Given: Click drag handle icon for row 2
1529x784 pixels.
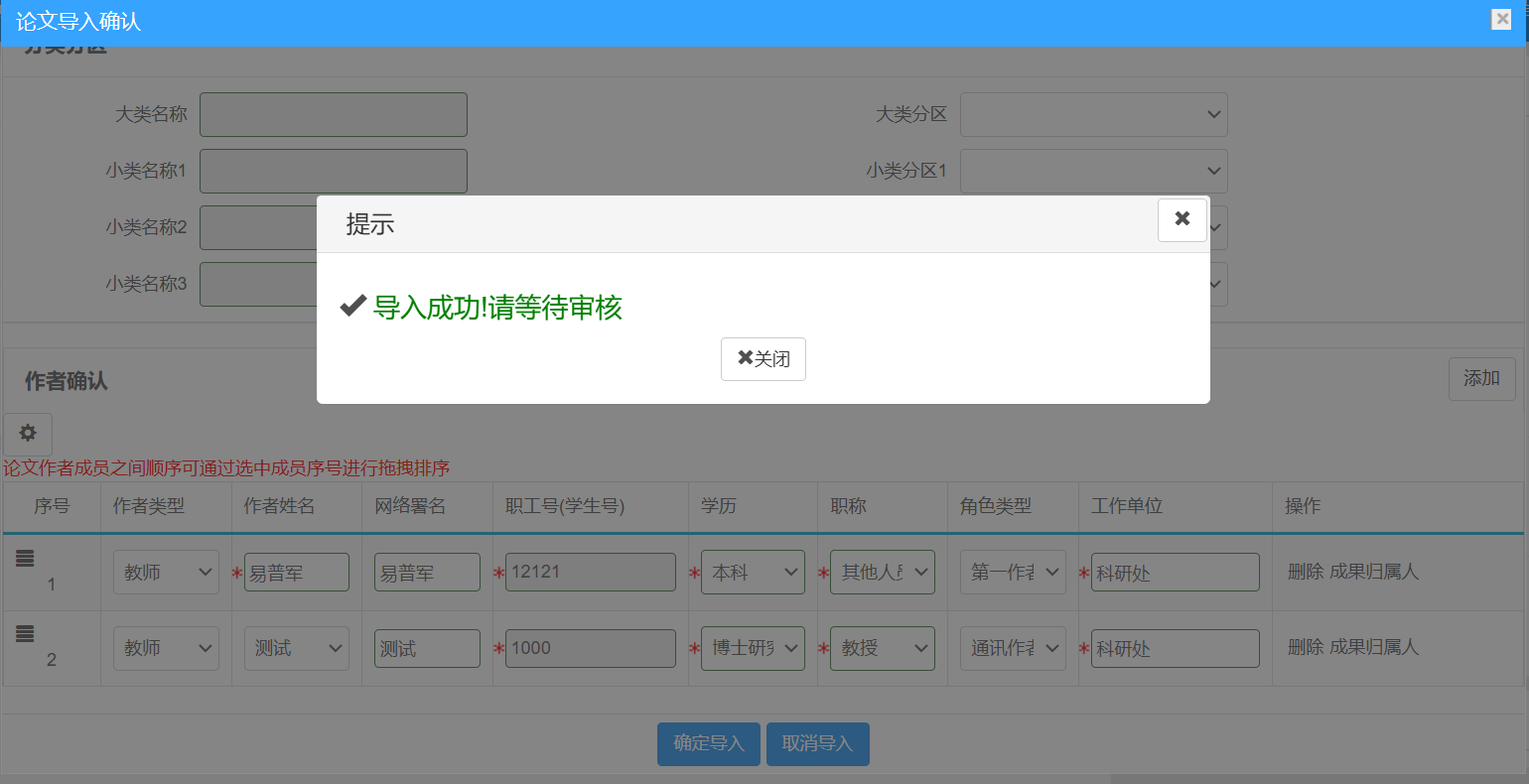Looking at the screenshot, I should tap(25, 634).
